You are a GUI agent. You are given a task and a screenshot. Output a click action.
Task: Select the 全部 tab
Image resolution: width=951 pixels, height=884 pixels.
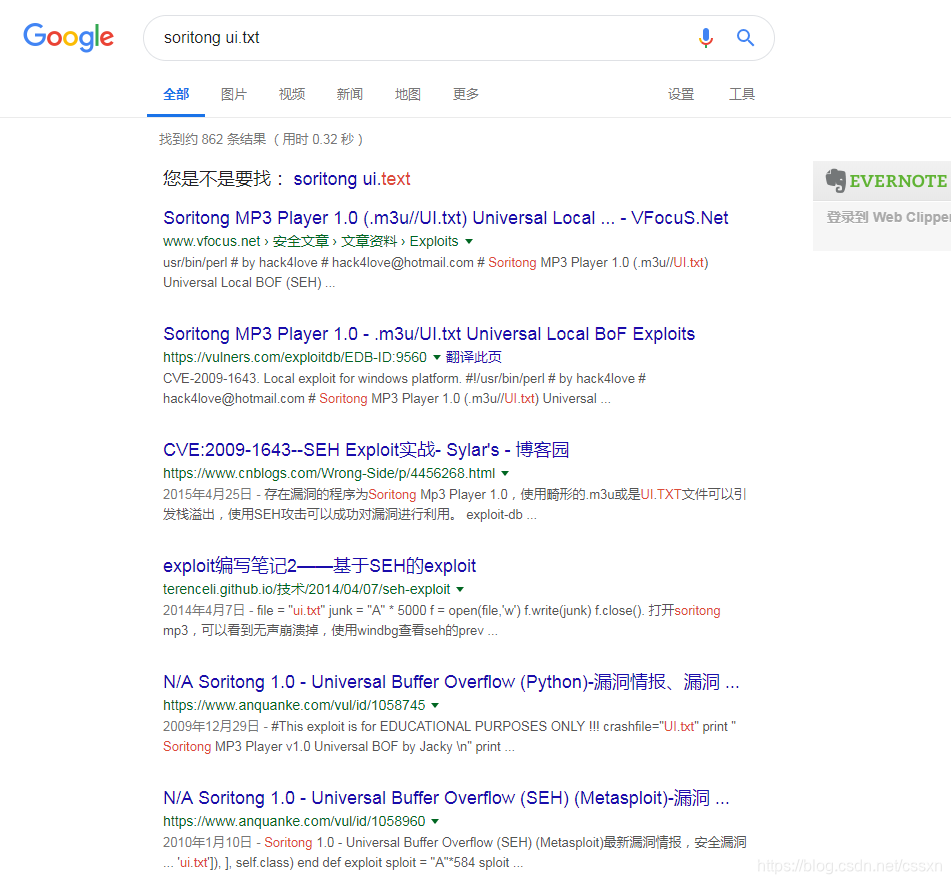[x=176, y=94]
